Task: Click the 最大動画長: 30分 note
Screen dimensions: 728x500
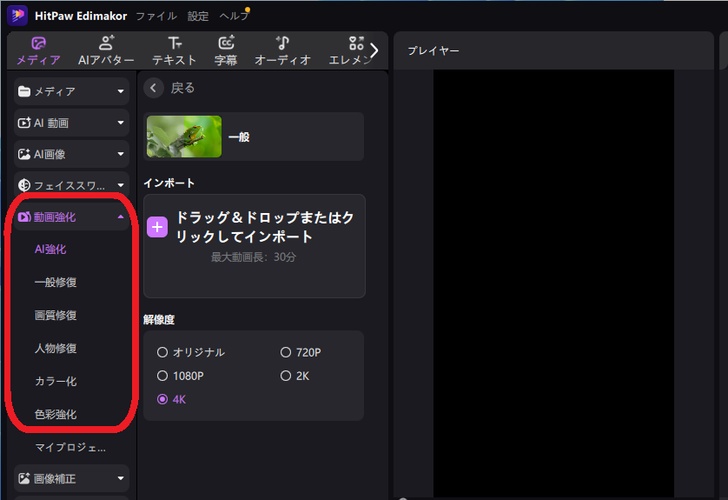Action: tap(254, 257)
